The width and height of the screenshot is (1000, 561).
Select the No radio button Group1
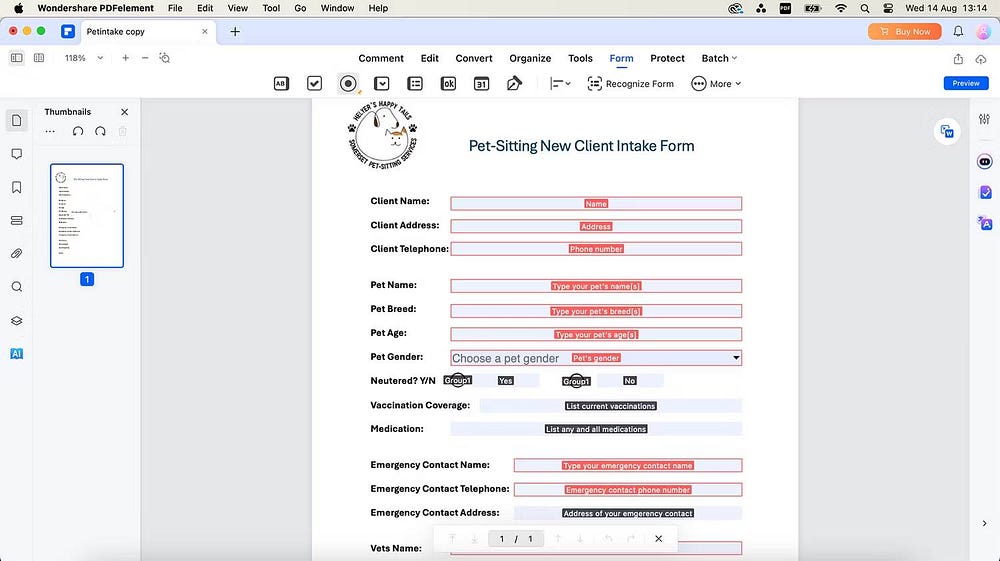tap(576, 381)
